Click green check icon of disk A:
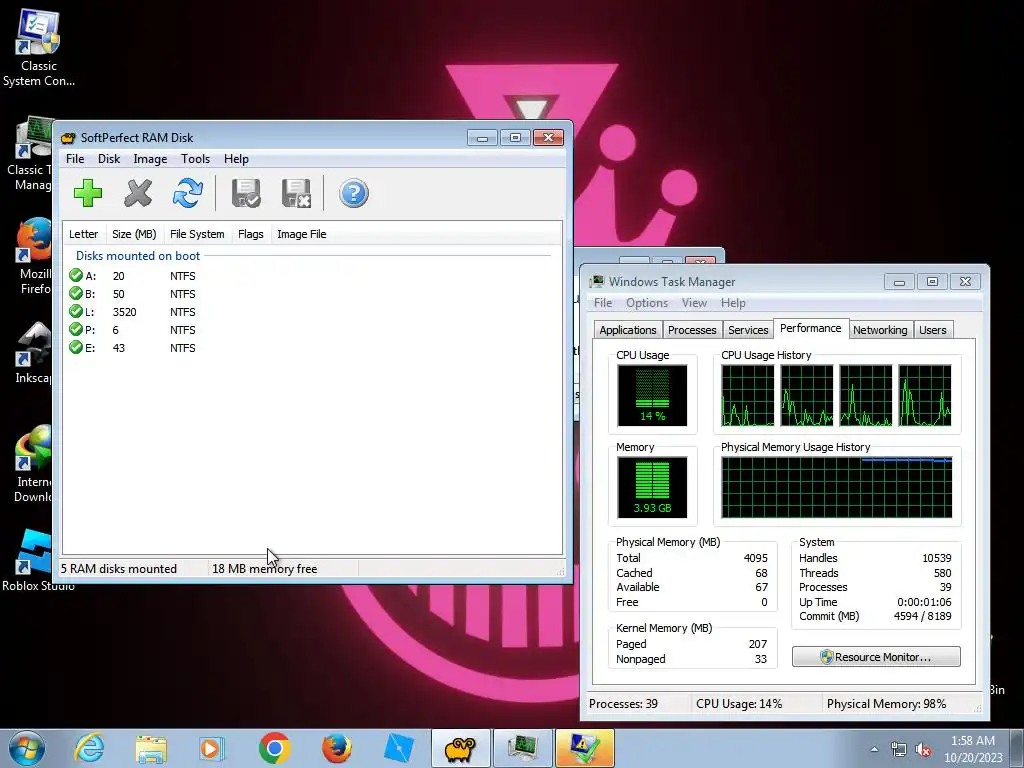 [76, 276]
